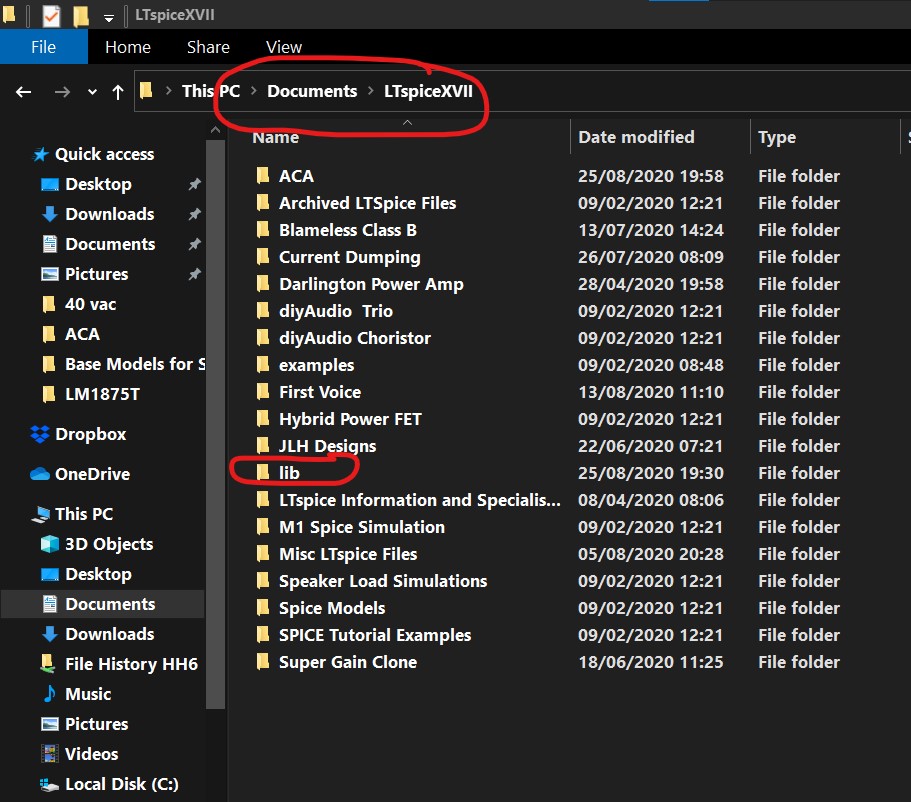This screenshot has width=911, height=802.
Task: Select the Current Dumping folder
Action: click(x=338, y=257)
